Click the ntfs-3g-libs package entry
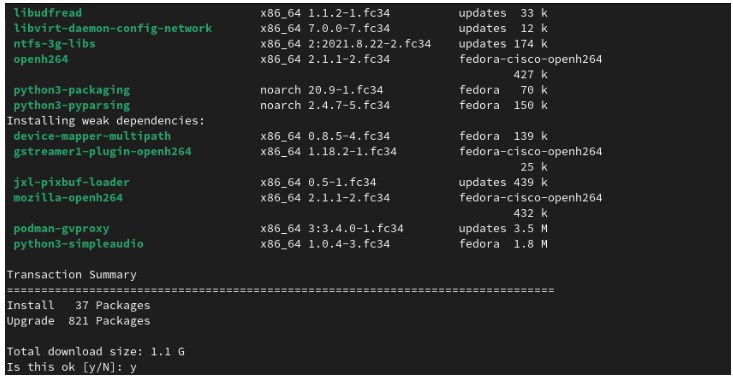733x377 pixels. [55, 44]
